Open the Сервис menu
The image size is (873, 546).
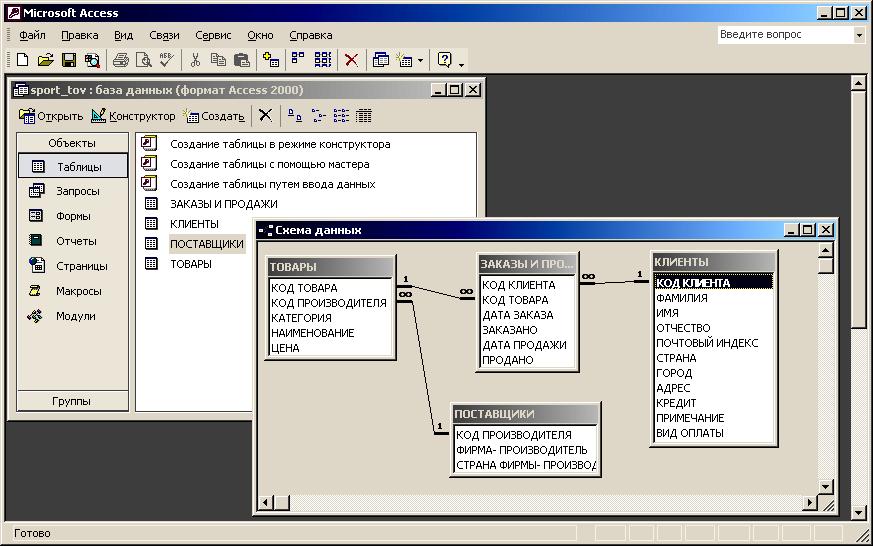(213, 35)
